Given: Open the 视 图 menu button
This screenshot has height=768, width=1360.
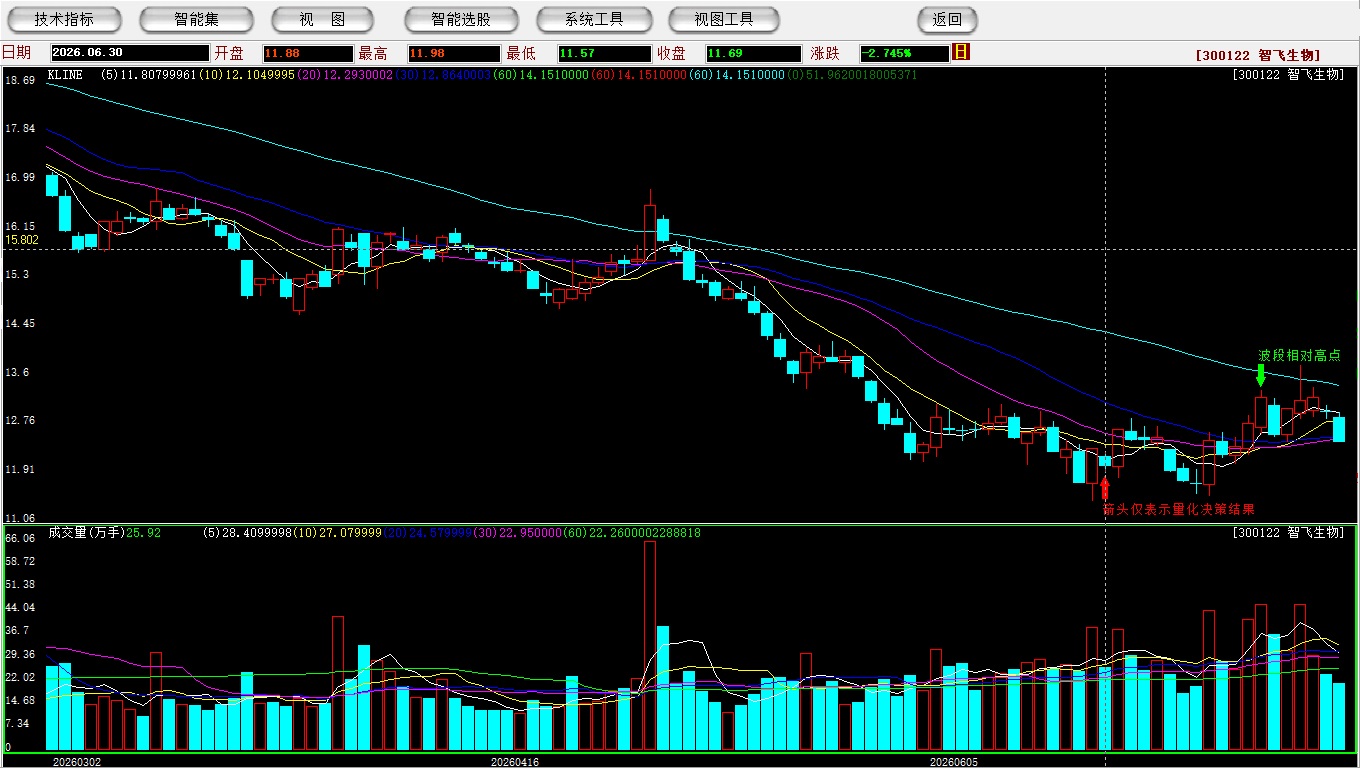Looking at the screenshot, I should point(323,19).
